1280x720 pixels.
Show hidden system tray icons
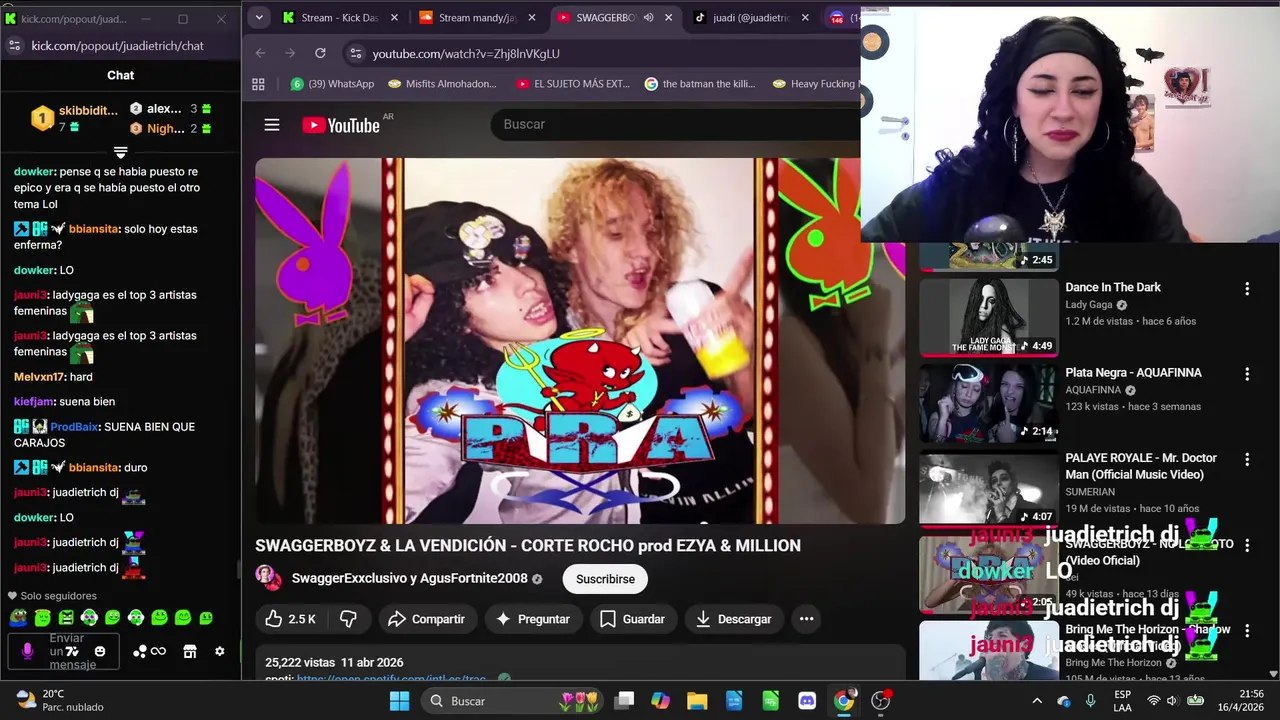[x=1037, y=700]
